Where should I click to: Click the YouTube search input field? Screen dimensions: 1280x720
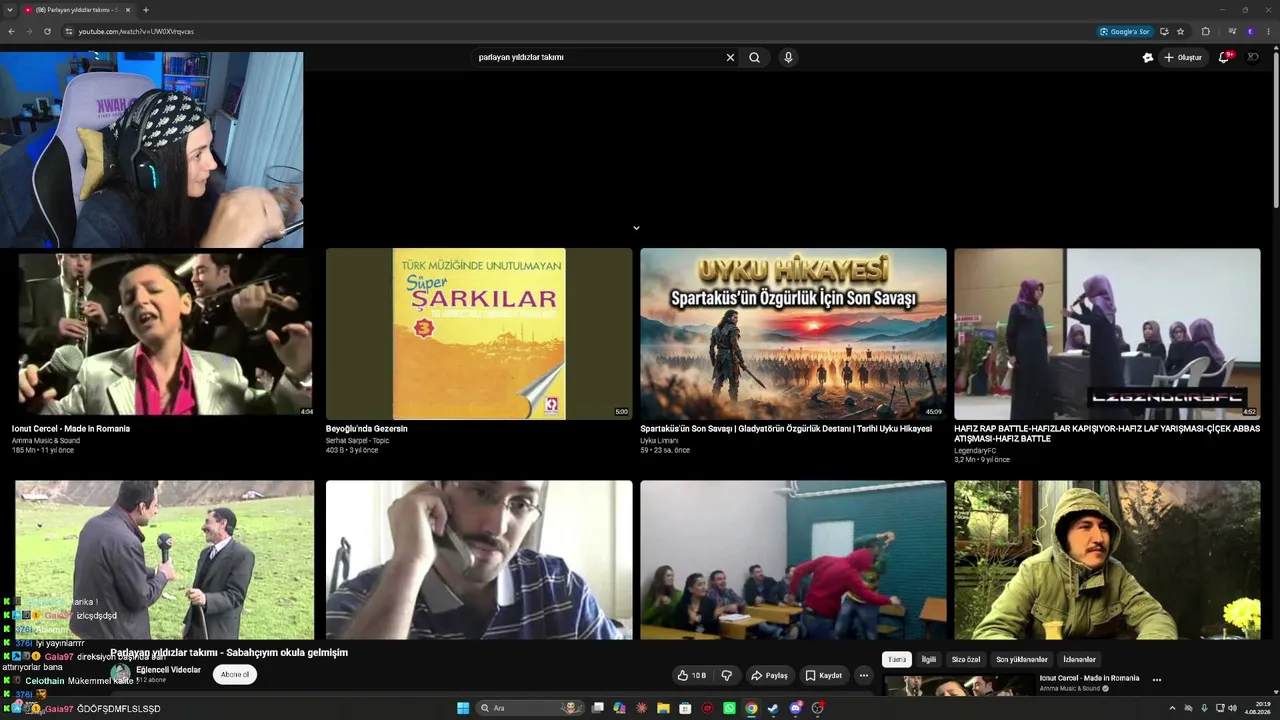[598, 57]
